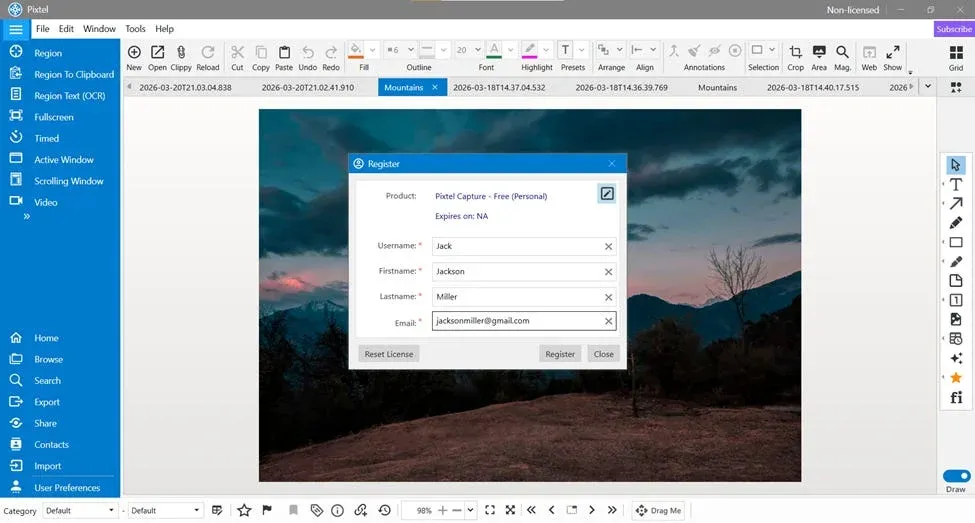The height and width of the screenshot is (523, 975).
Task: Undo the last action
Action: 308,52
